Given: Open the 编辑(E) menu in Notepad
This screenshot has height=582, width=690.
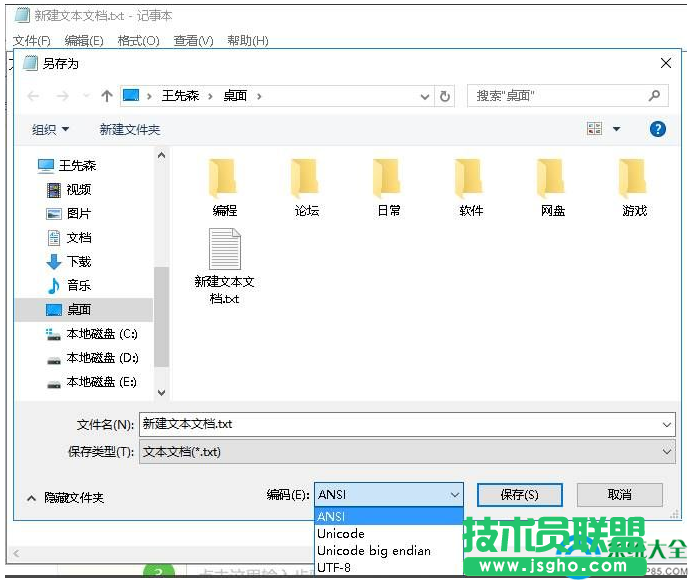Looking at the screenshot, I should point(84,40).
